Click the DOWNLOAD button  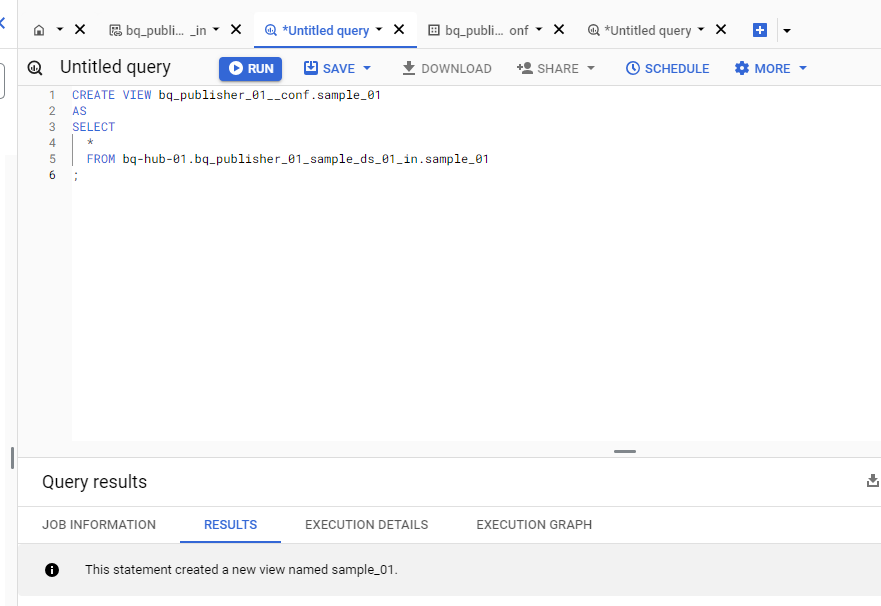point(447,69)
